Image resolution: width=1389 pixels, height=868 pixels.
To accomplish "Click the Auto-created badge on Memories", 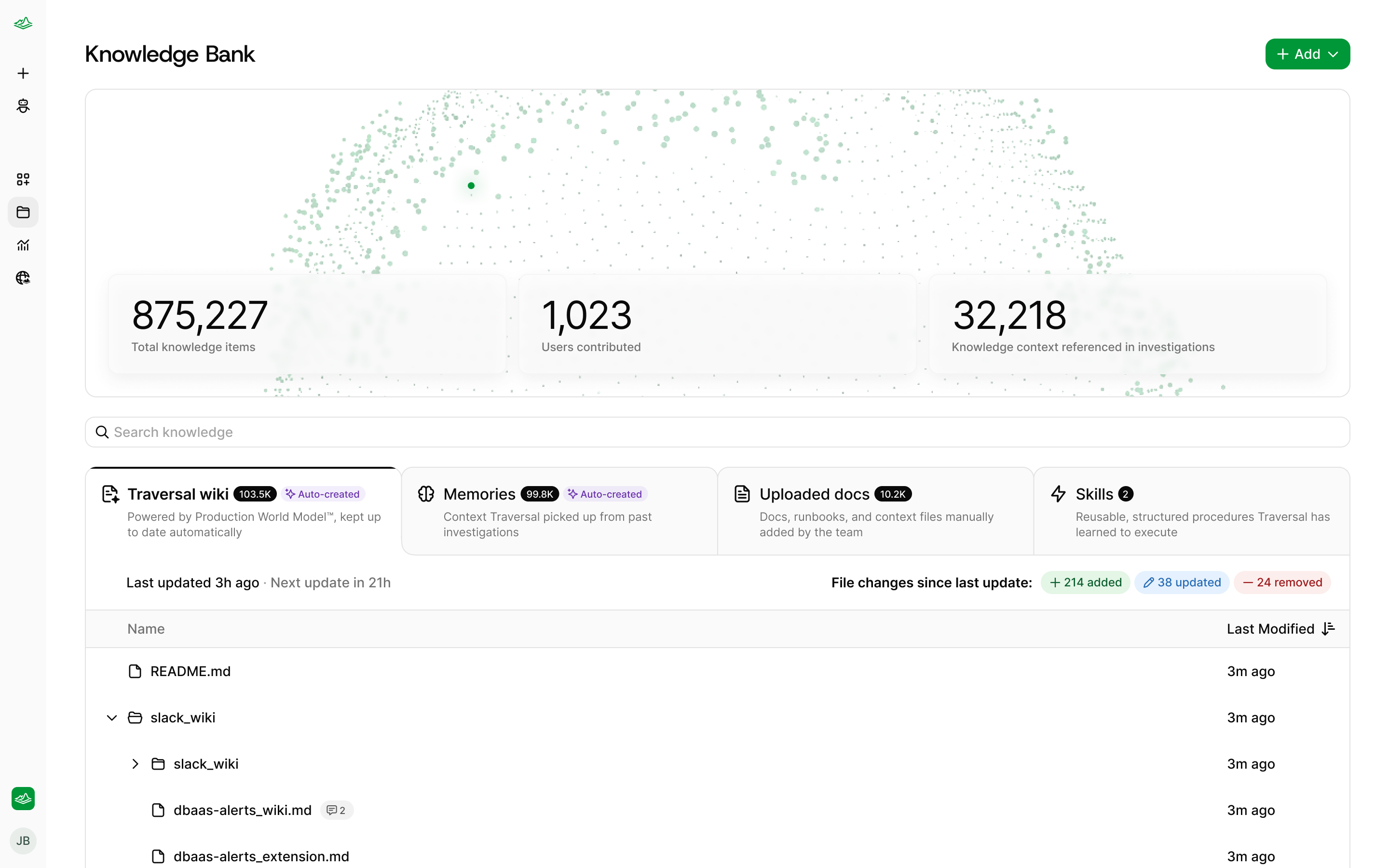I will point(606,494).
